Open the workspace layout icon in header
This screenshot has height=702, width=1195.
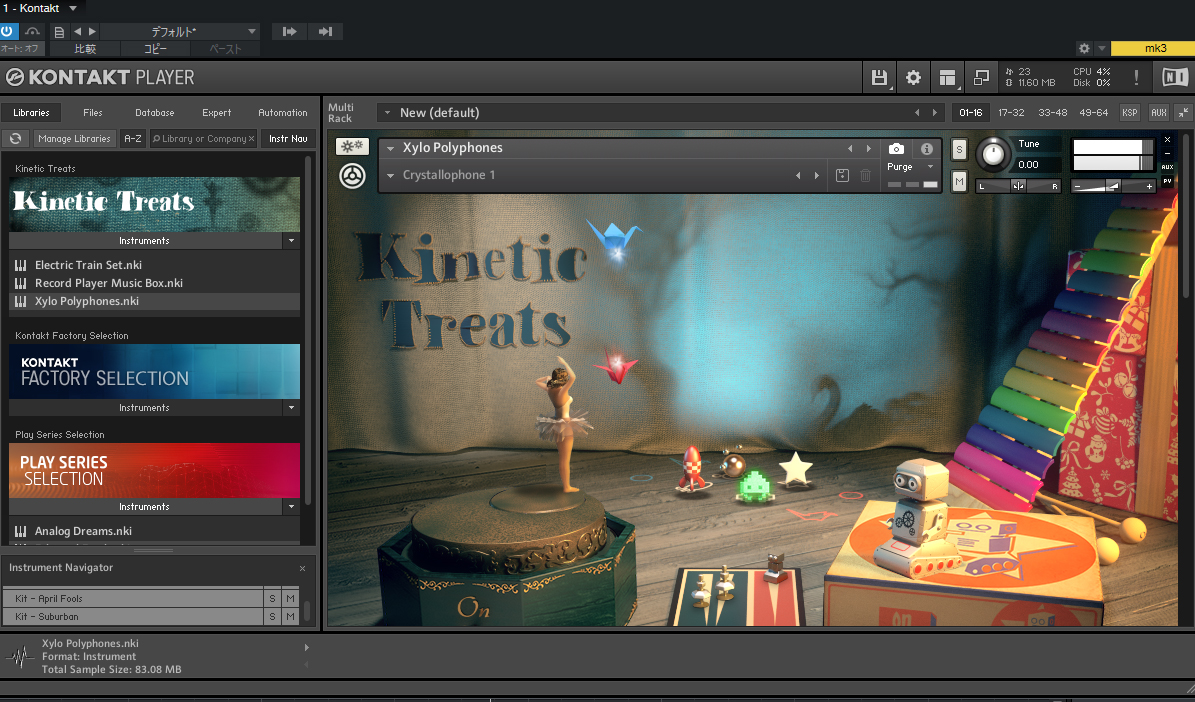947,77
